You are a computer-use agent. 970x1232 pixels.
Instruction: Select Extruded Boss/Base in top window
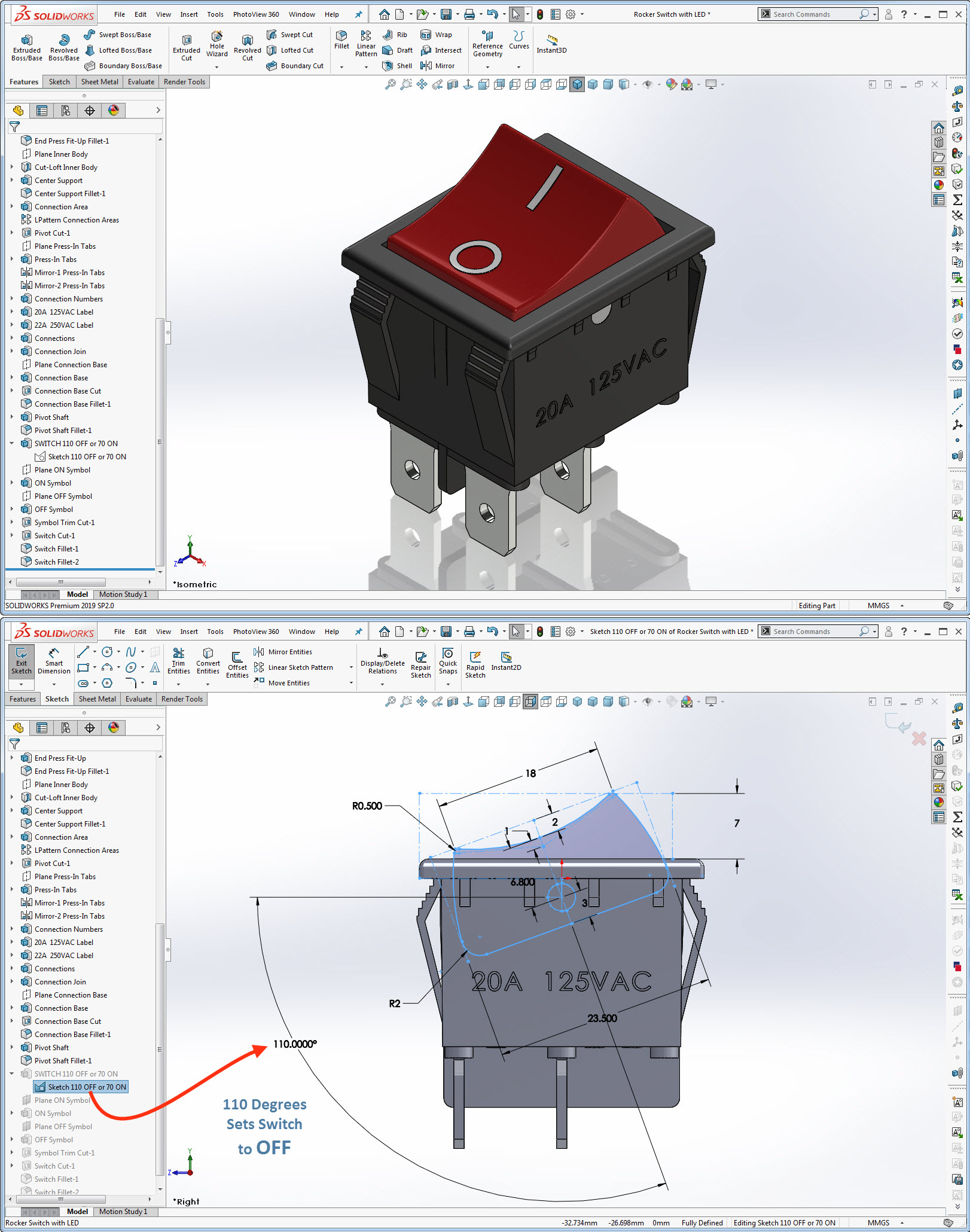27,48
